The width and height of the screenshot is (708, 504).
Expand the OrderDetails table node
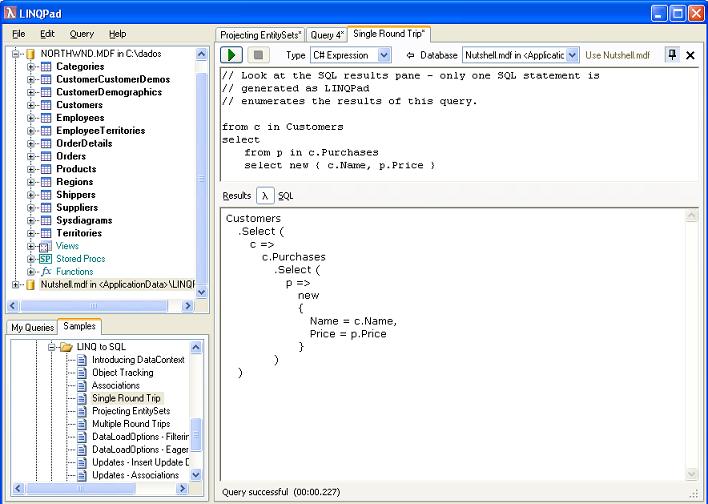pos(31,144)
